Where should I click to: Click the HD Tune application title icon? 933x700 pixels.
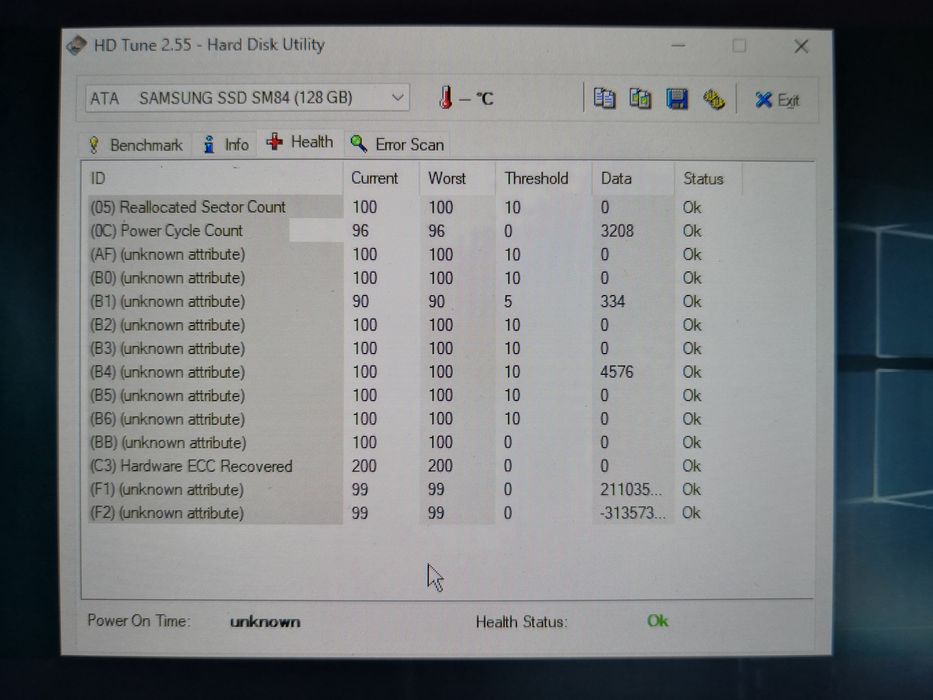click(x=77, y=45)
